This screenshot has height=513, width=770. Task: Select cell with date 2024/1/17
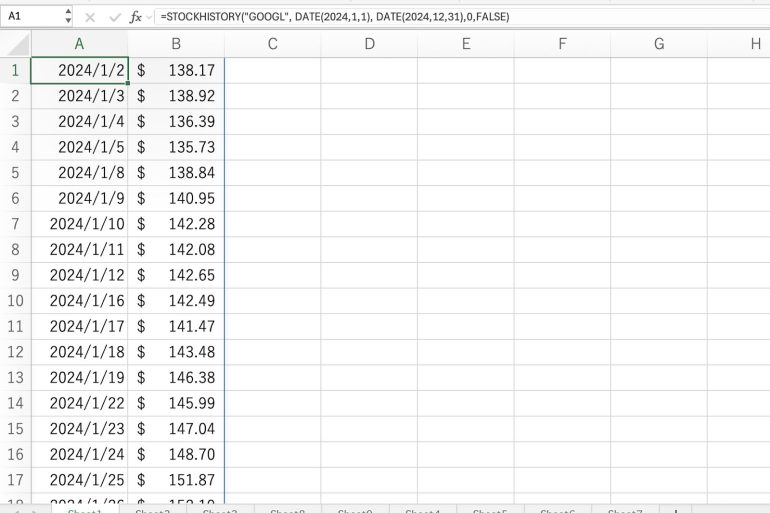pyautogui.click(x=79, y=326)
